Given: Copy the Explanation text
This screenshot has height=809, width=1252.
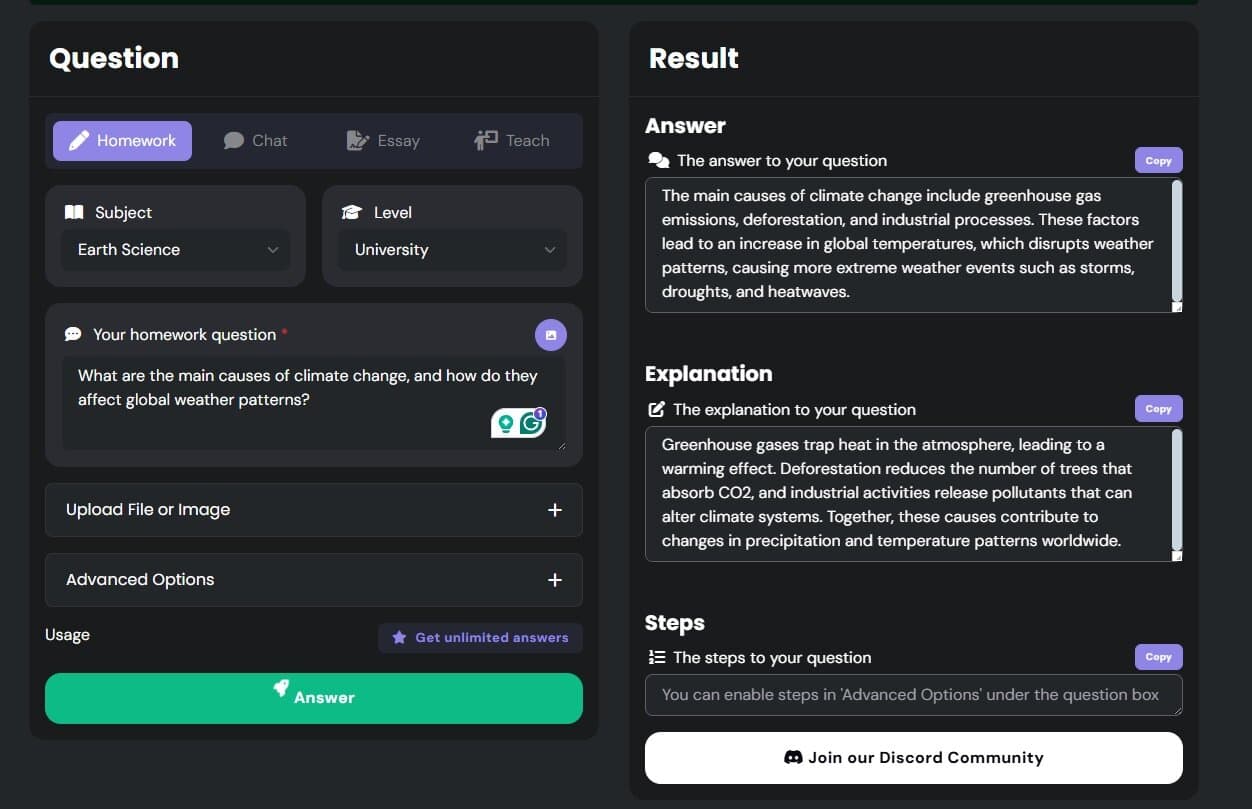Looking at the screenshot, I should (x=1157, y=408).
